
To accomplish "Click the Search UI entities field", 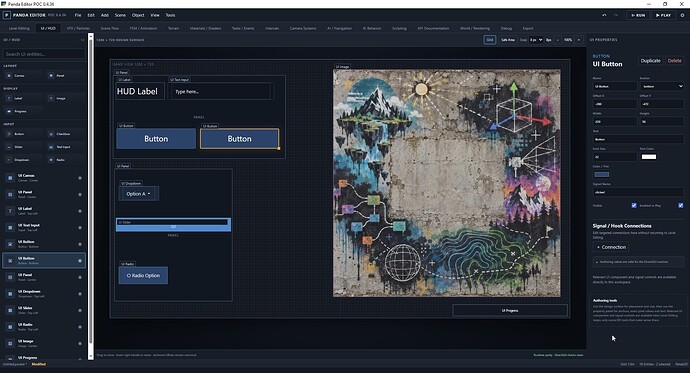I will click(x=44, y=54).
